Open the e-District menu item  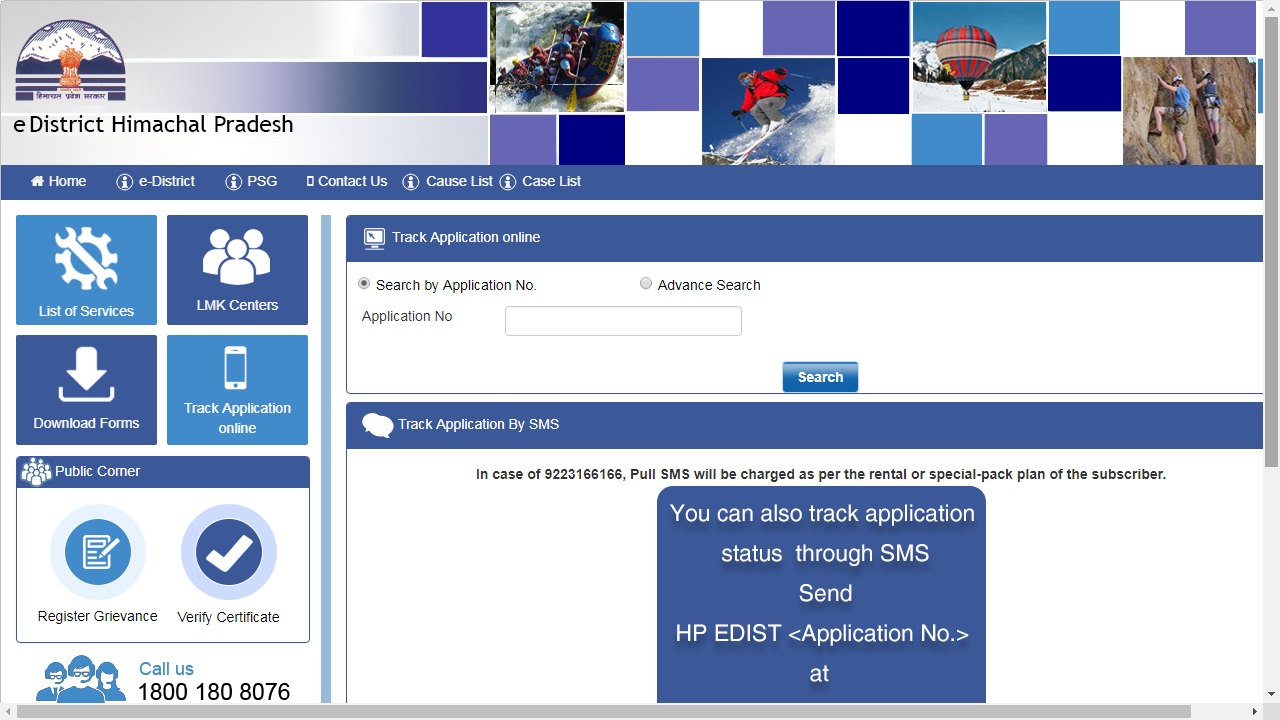(156, 182)
